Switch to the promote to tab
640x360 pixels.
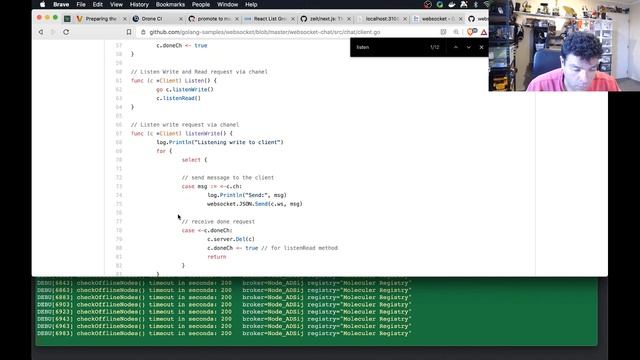point(214,19)
